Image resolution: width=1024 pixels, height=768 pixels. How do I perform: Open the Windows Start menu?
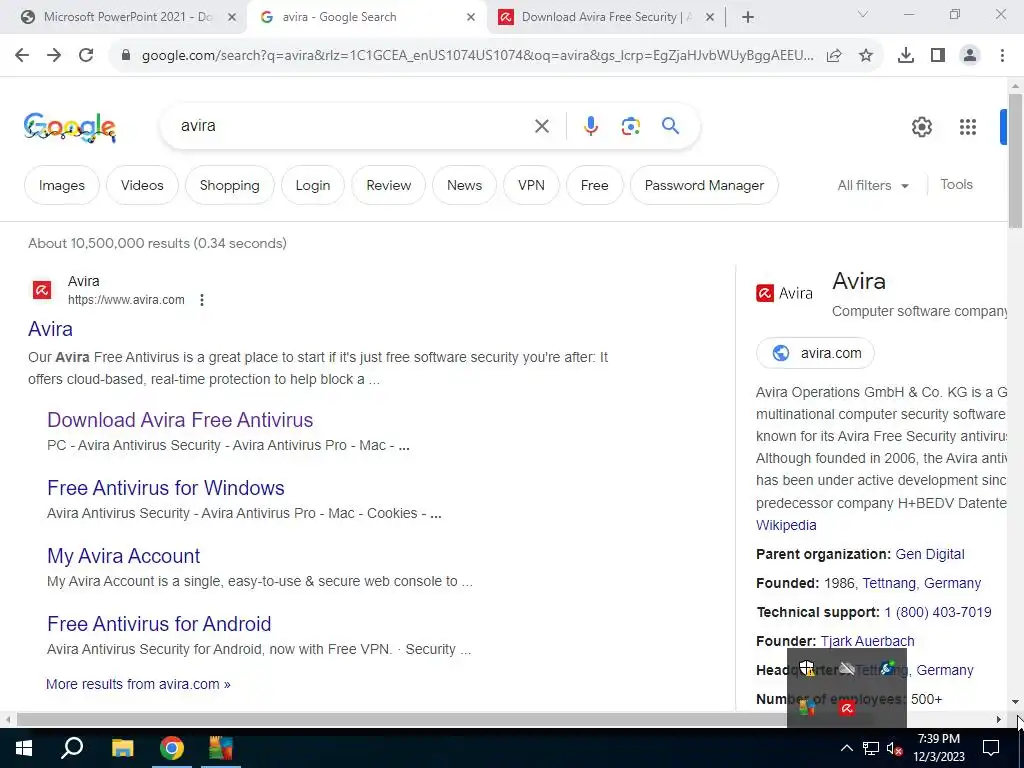(x=24, y=748)
